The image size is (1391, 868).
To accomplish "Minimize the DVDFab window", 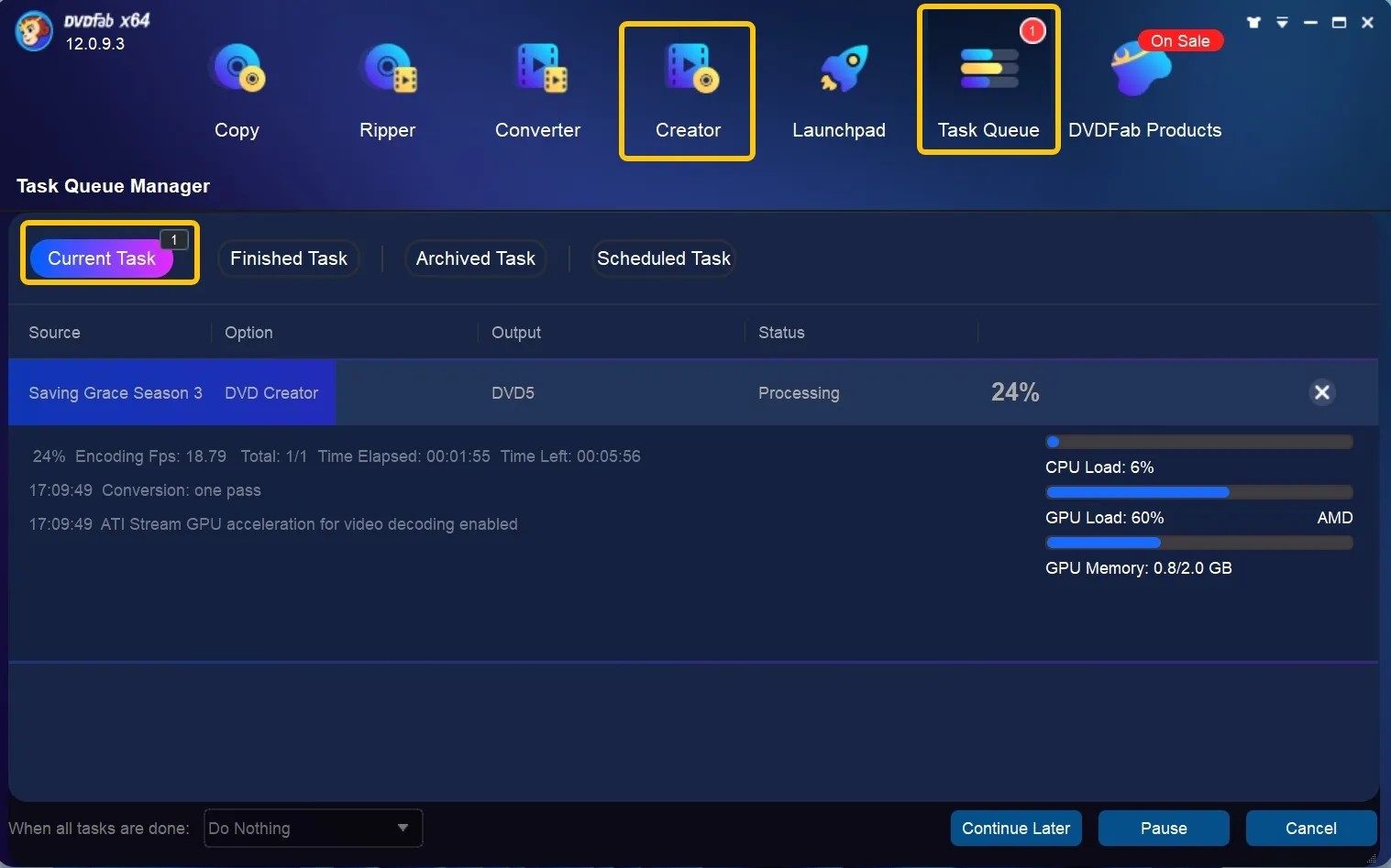I will click(x=1310, y=22).
